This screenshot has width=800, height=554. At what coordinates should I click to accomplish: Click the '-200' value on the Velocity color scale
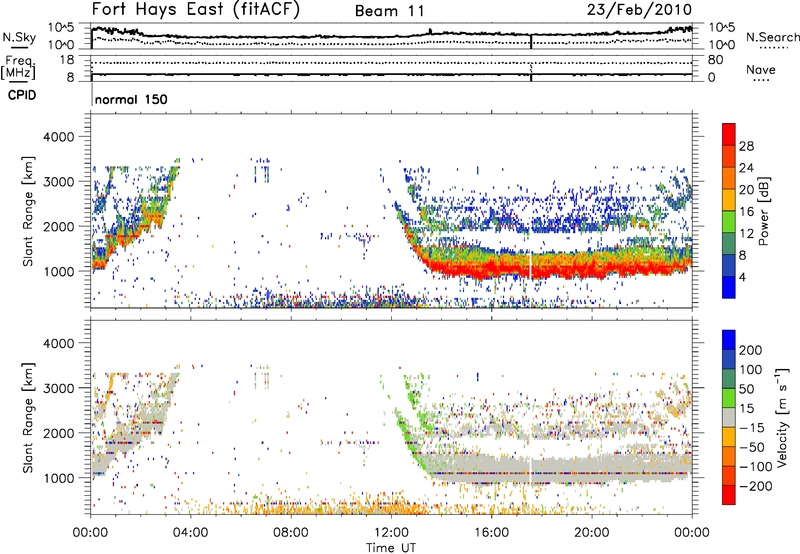pyautogui.click(x=756, y=486)
